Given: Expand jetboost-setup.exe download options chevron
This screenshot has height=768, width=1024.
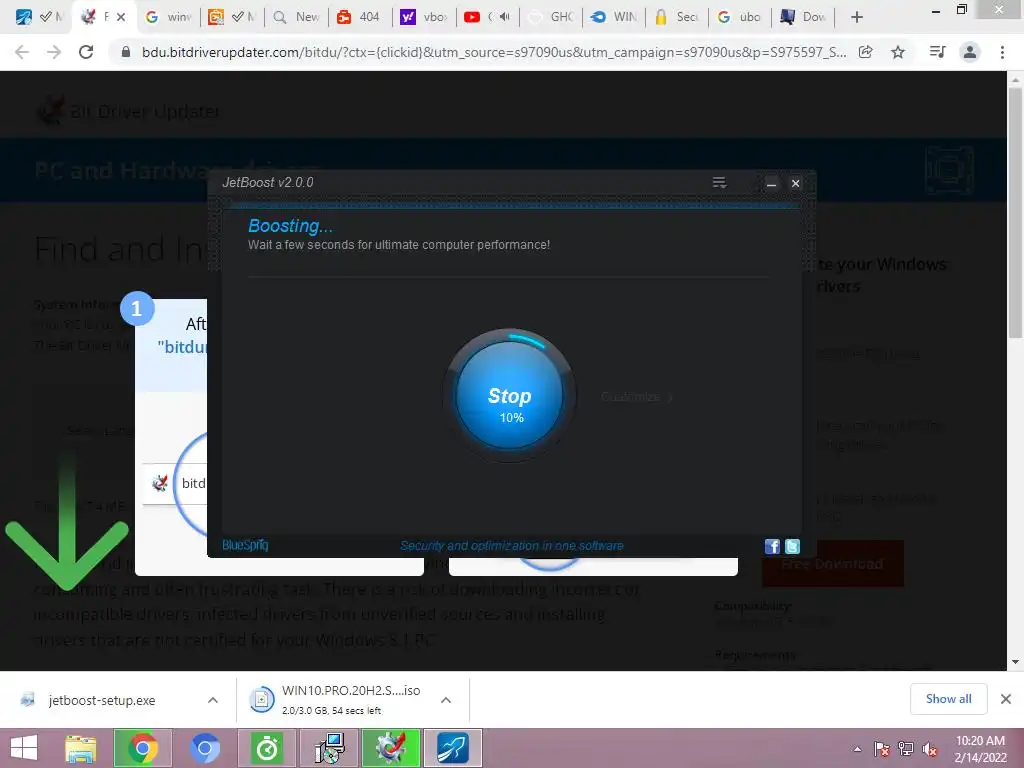Looking at the screenshot, I should [x=213, y=700].
